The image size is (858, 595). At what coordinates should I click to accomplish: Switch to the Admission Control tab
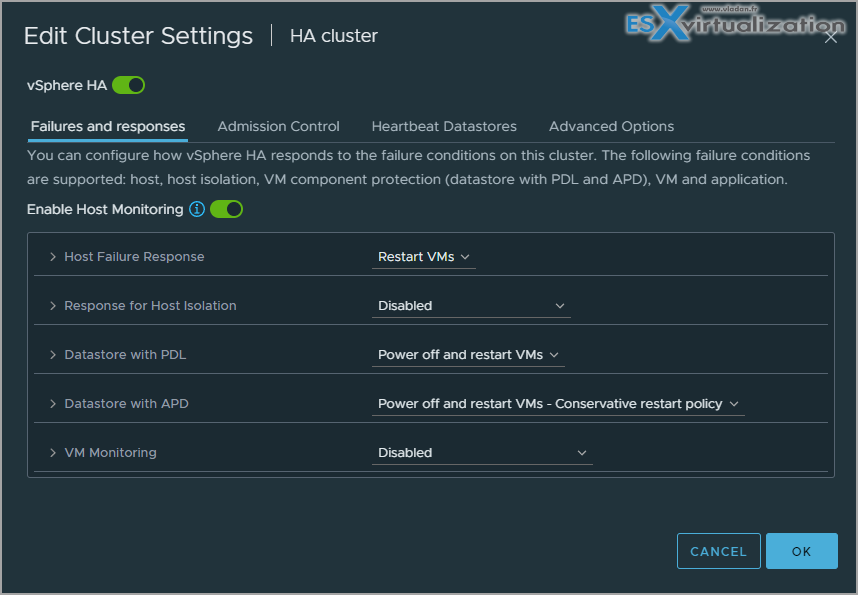click(278, 127)
